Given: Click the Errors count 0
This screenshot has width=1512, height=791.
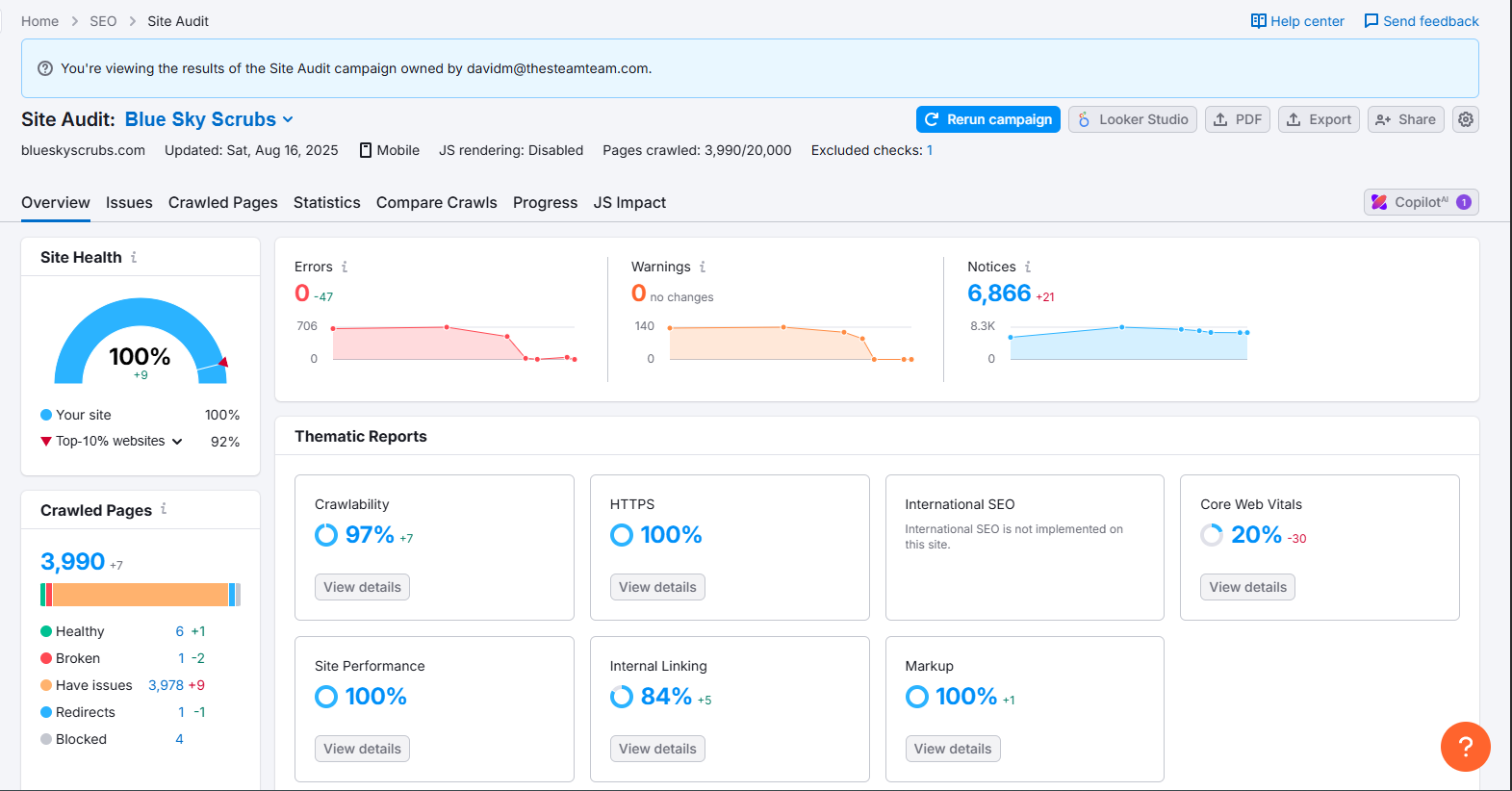Looking at the screenshot, I should (x=302, y=293).
